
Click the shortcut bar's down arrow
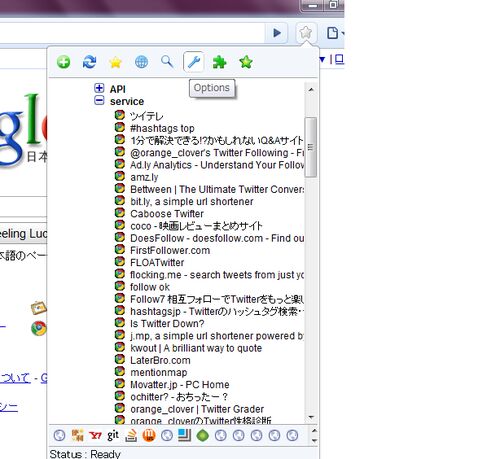314,440
